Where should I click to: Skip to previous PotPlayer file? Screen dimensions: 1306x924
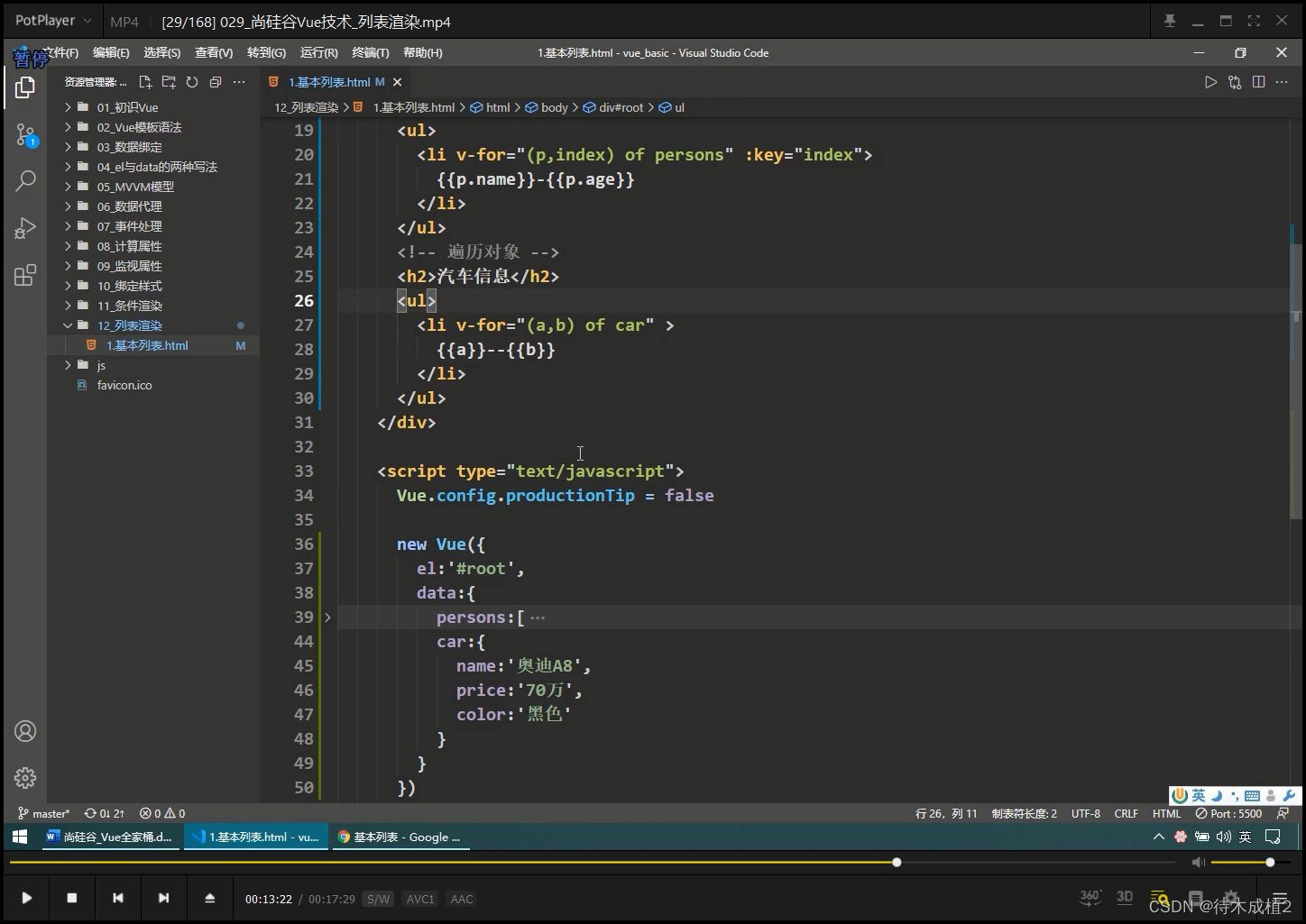point(118,898)
